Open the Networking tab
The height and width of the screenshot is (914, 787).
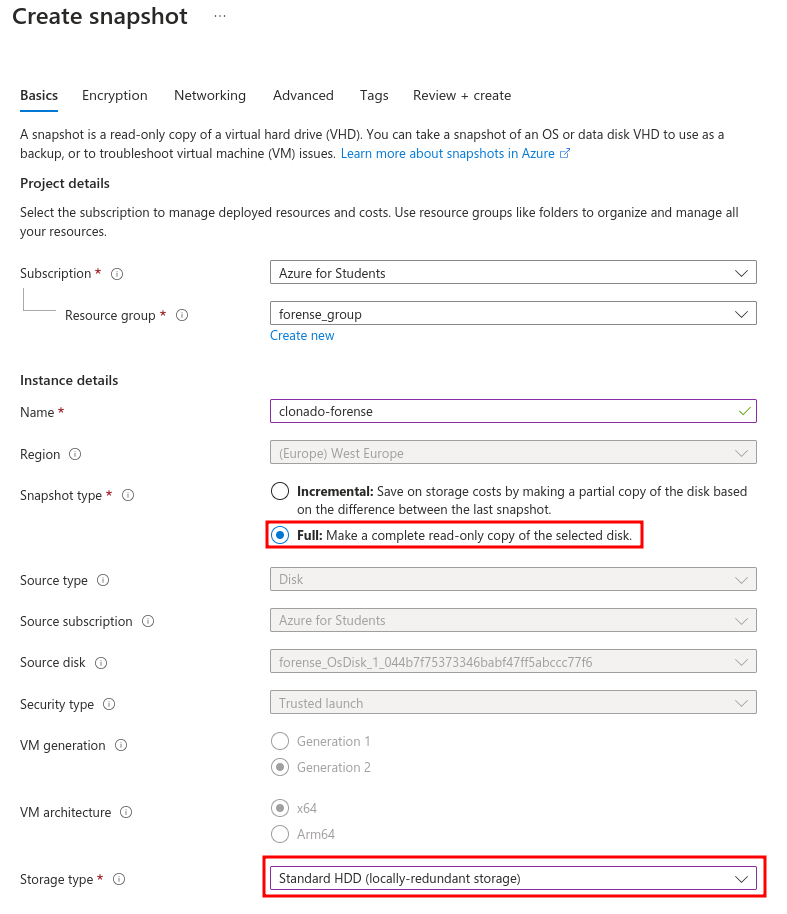coord(210,96)
